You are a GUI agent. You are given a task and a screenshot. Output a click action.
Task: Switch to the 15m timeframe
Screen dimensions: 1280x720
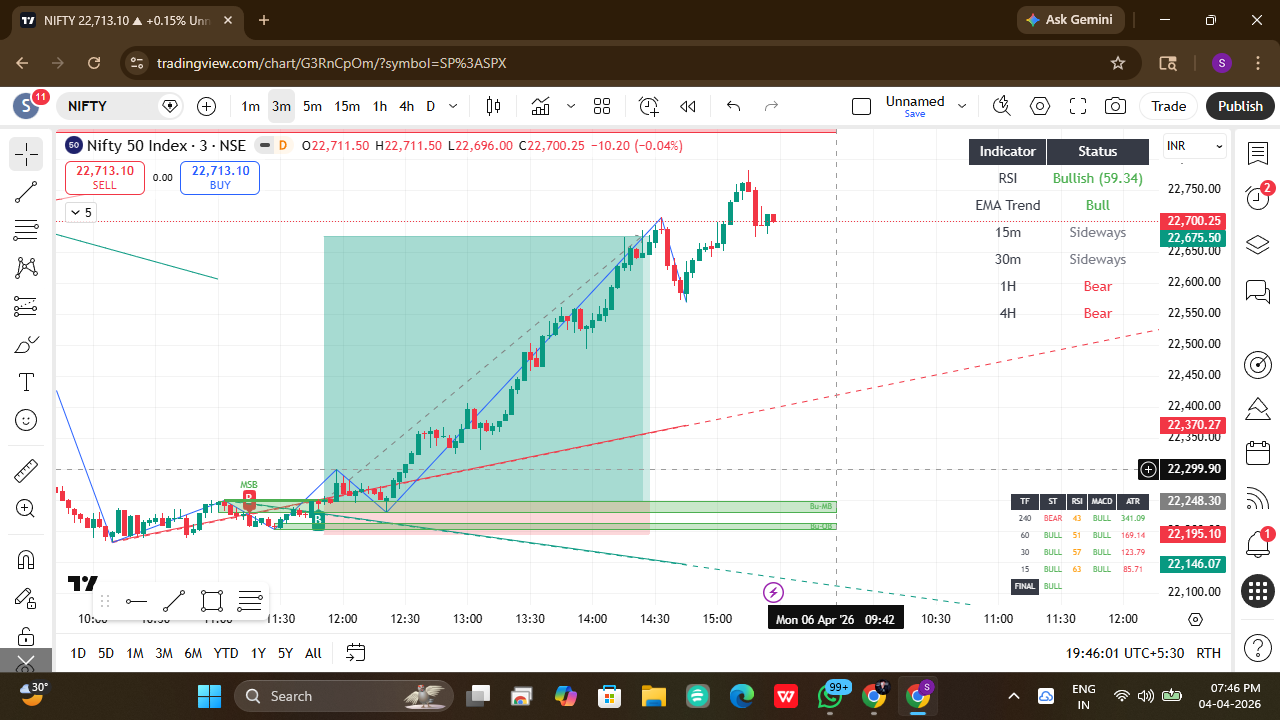point(347,106)
